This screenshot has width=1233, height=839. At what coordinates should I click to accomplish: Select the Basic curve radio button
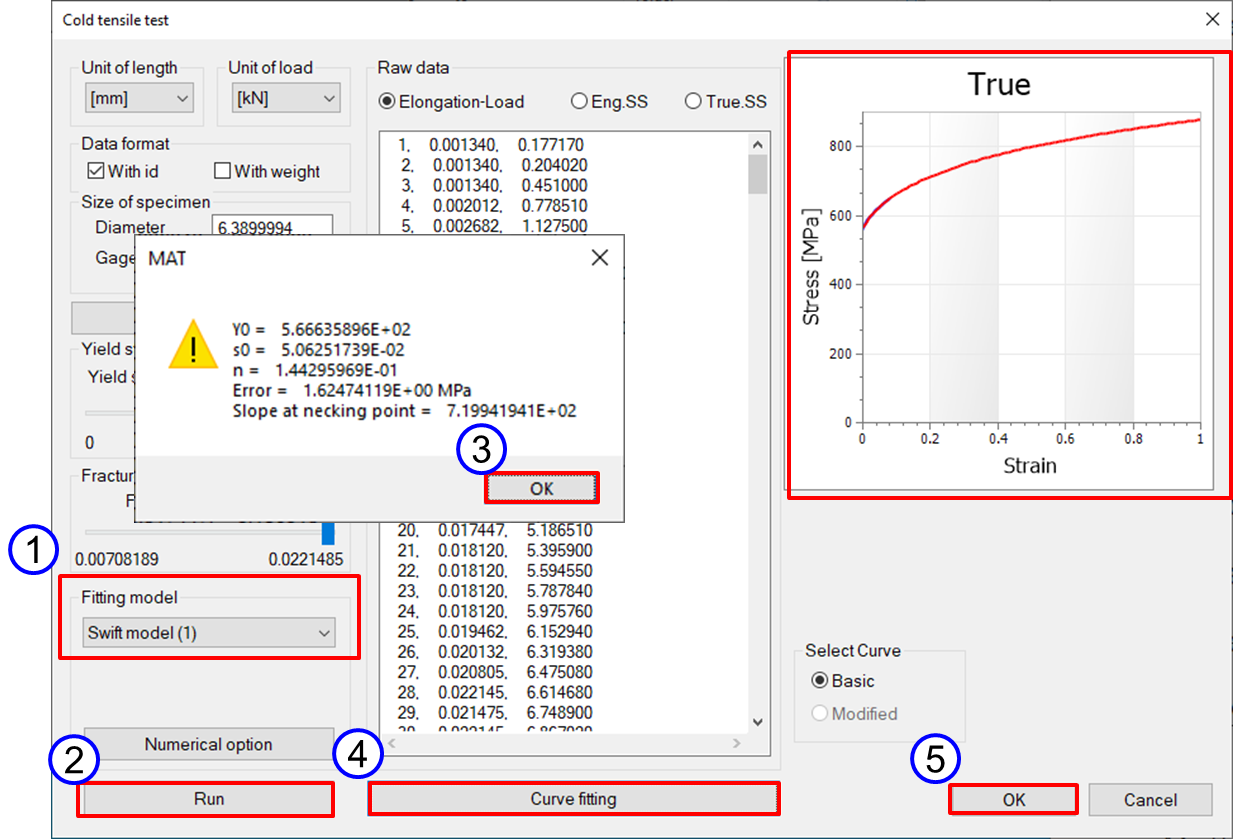pos(820,681)
